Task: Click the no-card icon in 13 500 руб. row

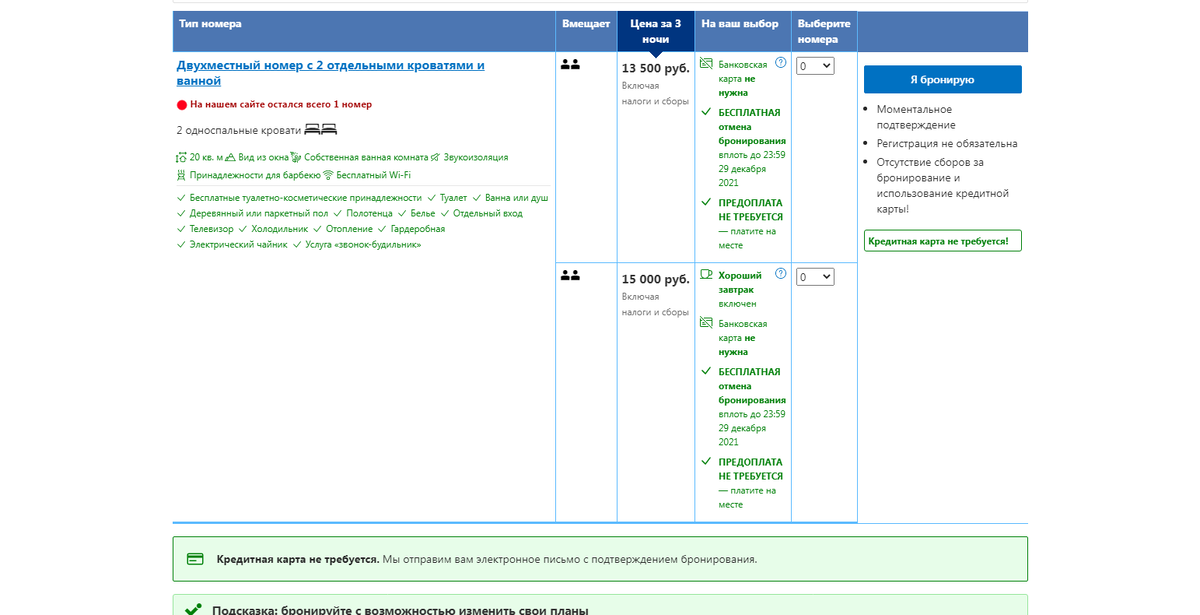Action: [706, 63]
